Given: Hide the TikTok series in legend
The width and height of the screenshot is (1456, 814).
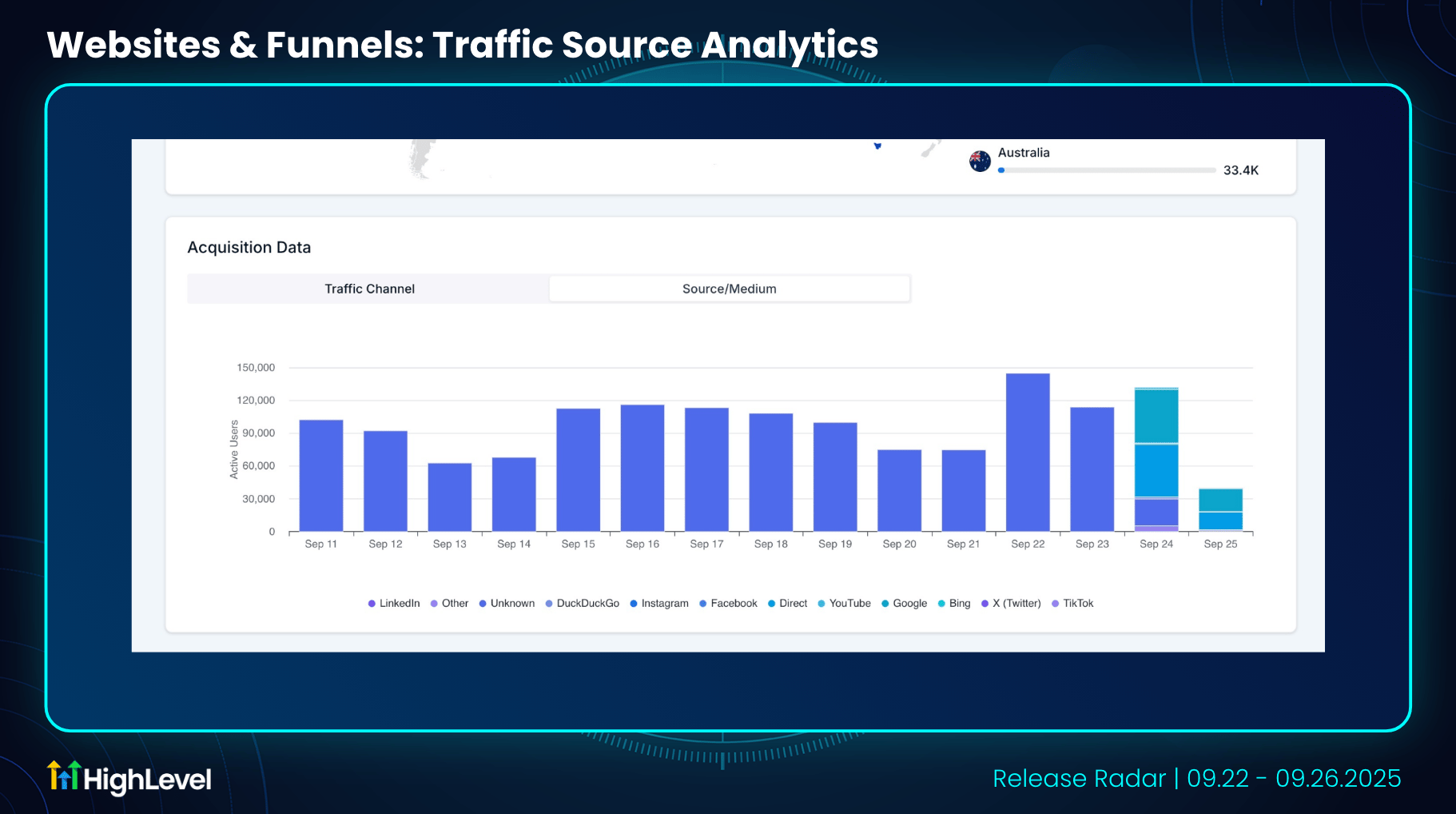Looking at the screenshot, I should (1072, 604).
